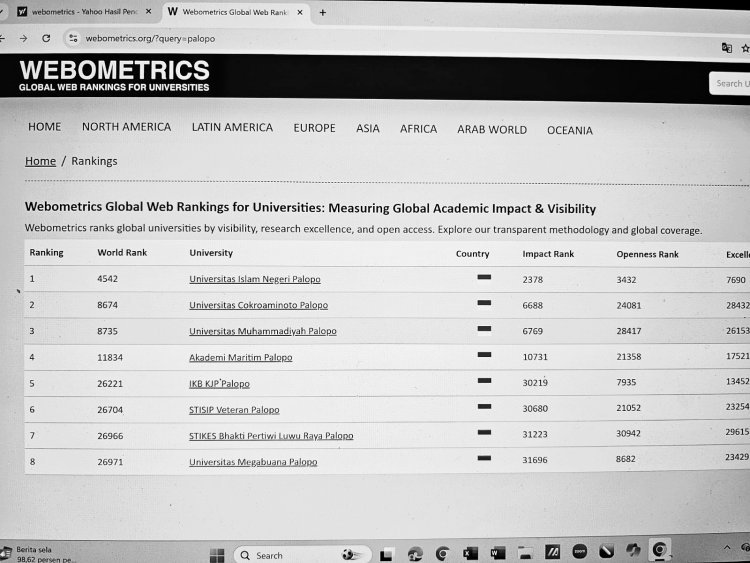750x563 pixels.
Task: Switch to webometrics Yahoo search tab
Action: click(x=84, y=11)
